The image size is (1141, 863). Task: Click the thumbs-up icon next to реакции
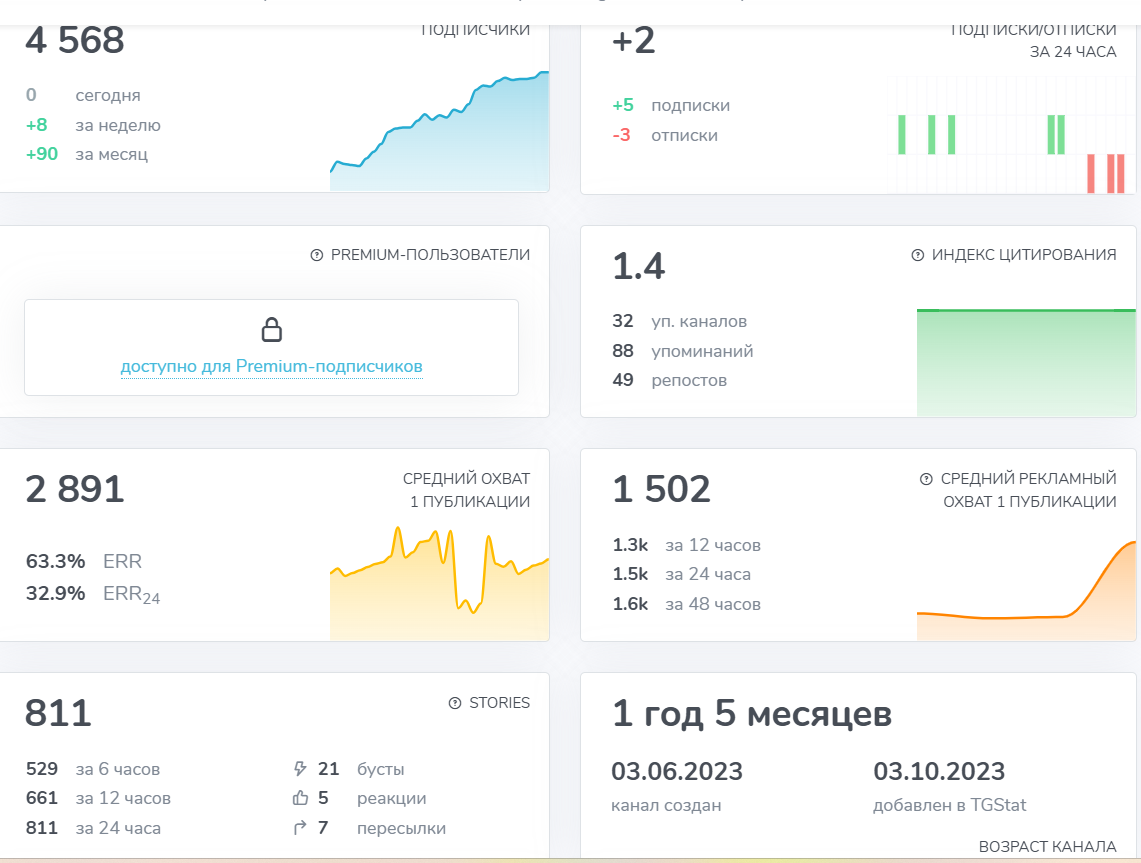pyautogui.click(x=299, y=798)
